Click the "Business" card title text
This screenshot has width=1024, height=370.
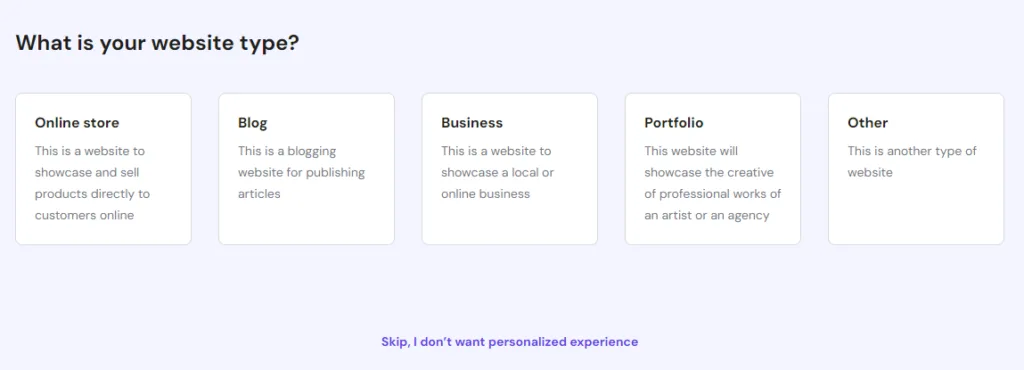(x=472, y=123)
